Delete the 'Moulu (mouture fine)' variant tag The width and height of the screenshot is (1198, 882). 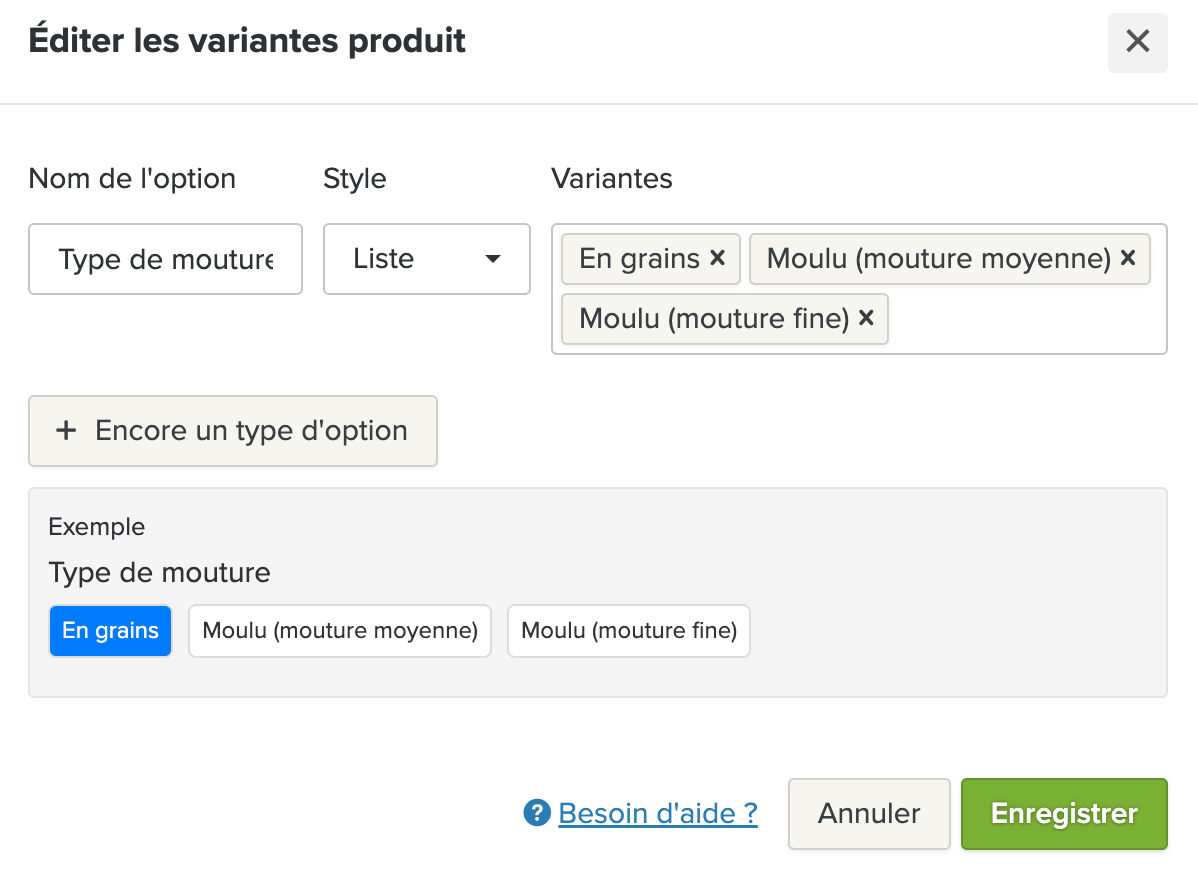pyautogui.click(x=866, y=318)
